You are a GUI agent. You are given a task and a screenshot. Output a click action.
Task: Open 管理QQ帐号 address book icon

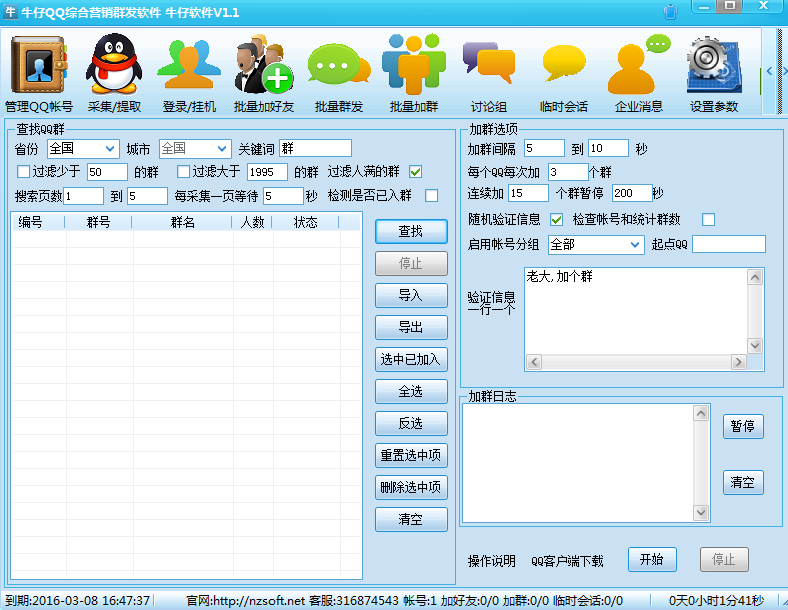pos(39,65)
